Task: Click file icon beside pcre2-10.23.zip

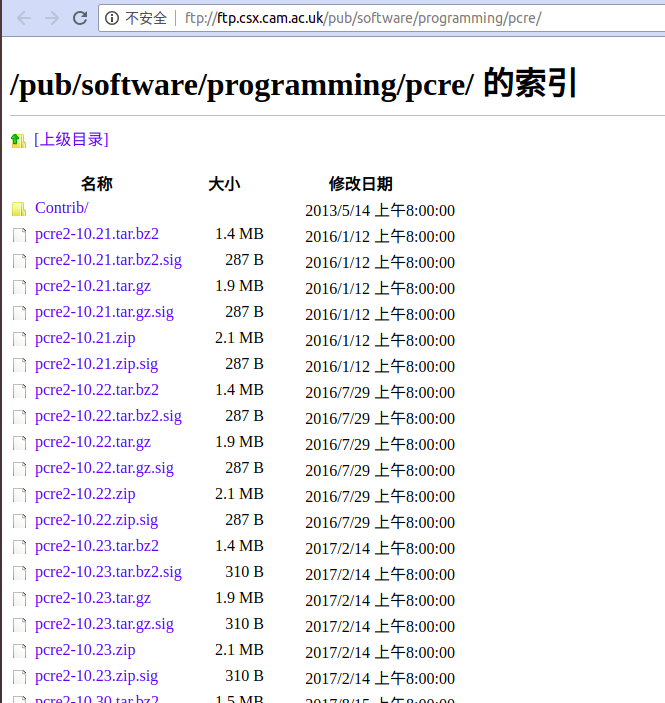Action: click(19, 651)
